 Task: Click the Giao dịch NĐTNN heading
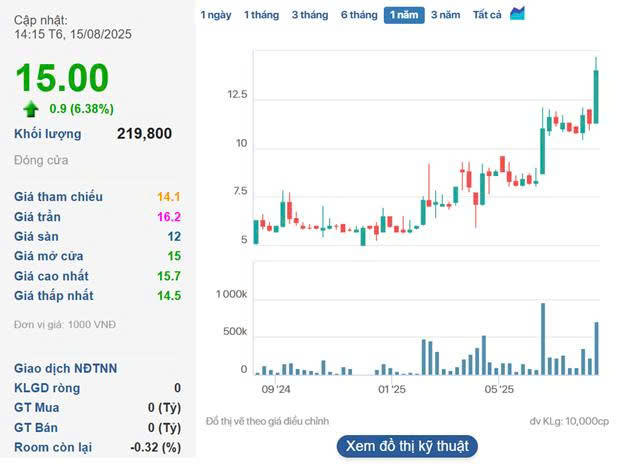pyautogui.click(x=65, y=368)
